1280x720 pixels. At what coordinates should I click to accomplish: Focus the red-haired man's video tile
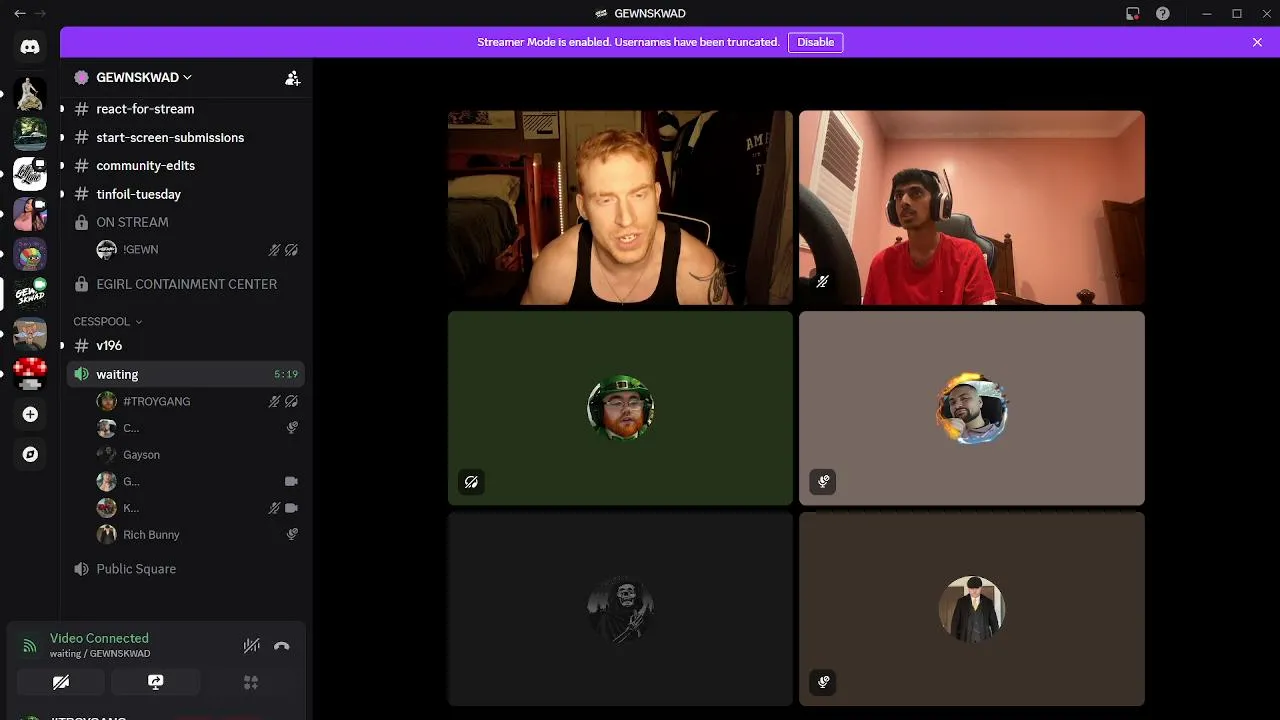click(620, 208)
